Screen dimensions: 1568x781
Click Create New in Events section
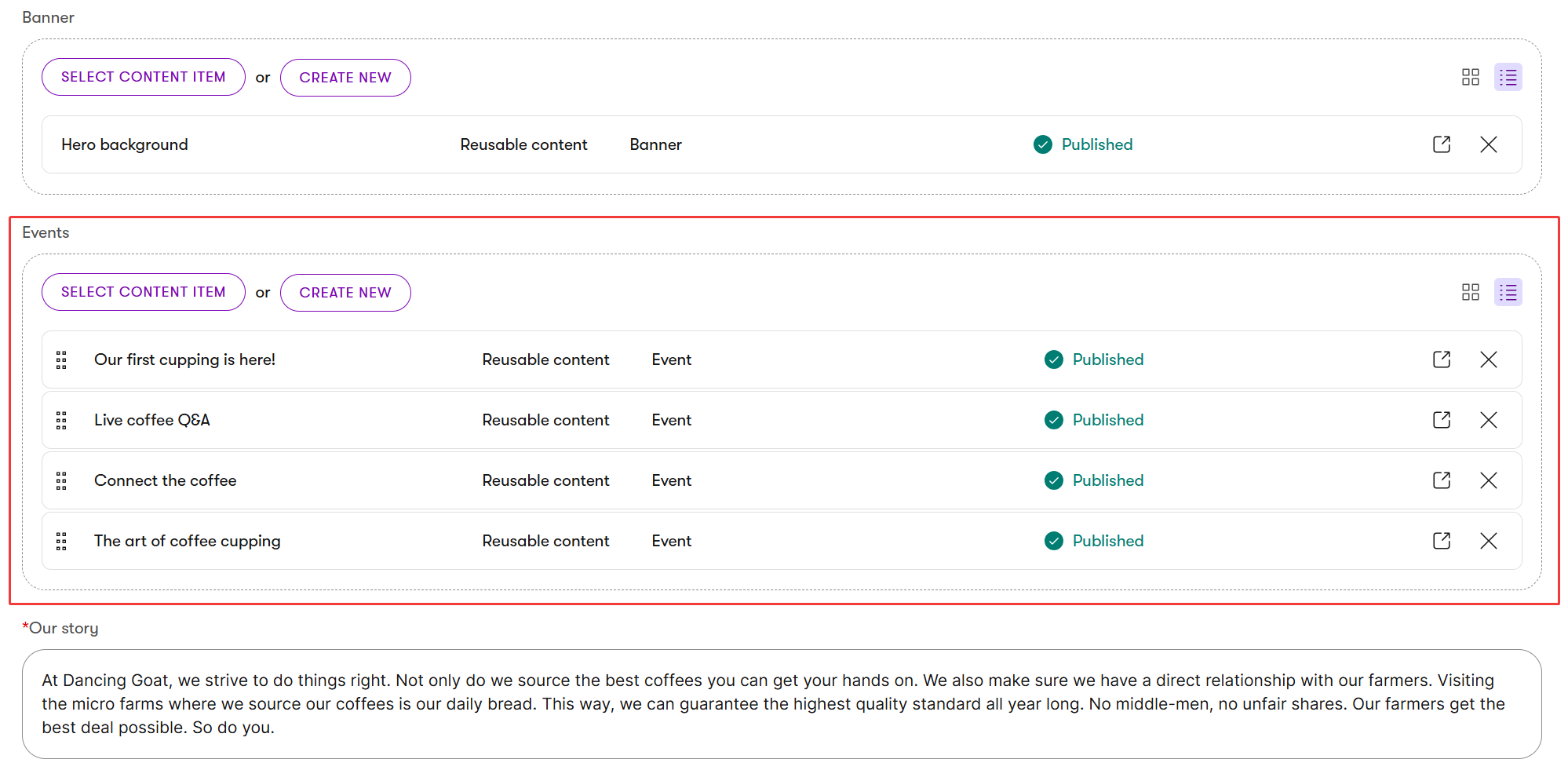(x=345, y=292)
